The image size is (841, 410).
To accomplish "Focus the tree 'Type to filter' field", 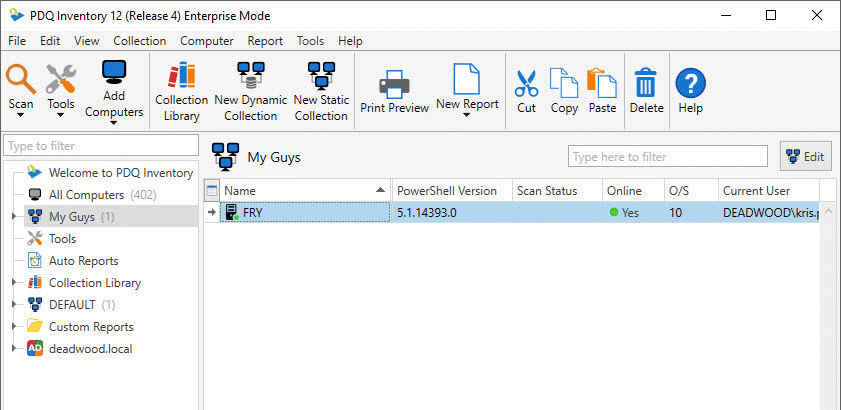I will (x=101, y=145).
